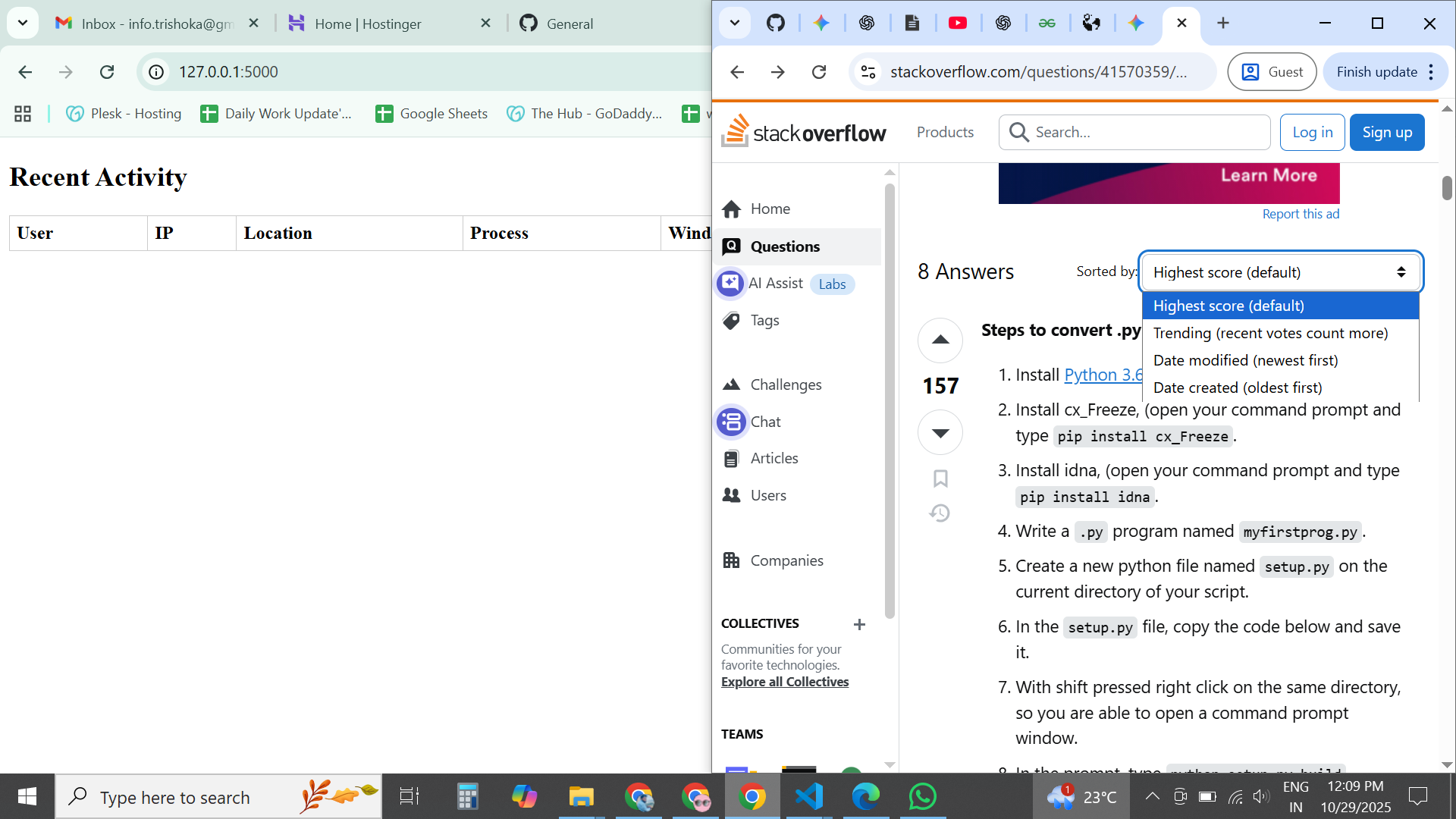Image resolution: width=1456 pixels, height=819 pixels.
Task: Open the Products menu
Action: tap(945, 132)
